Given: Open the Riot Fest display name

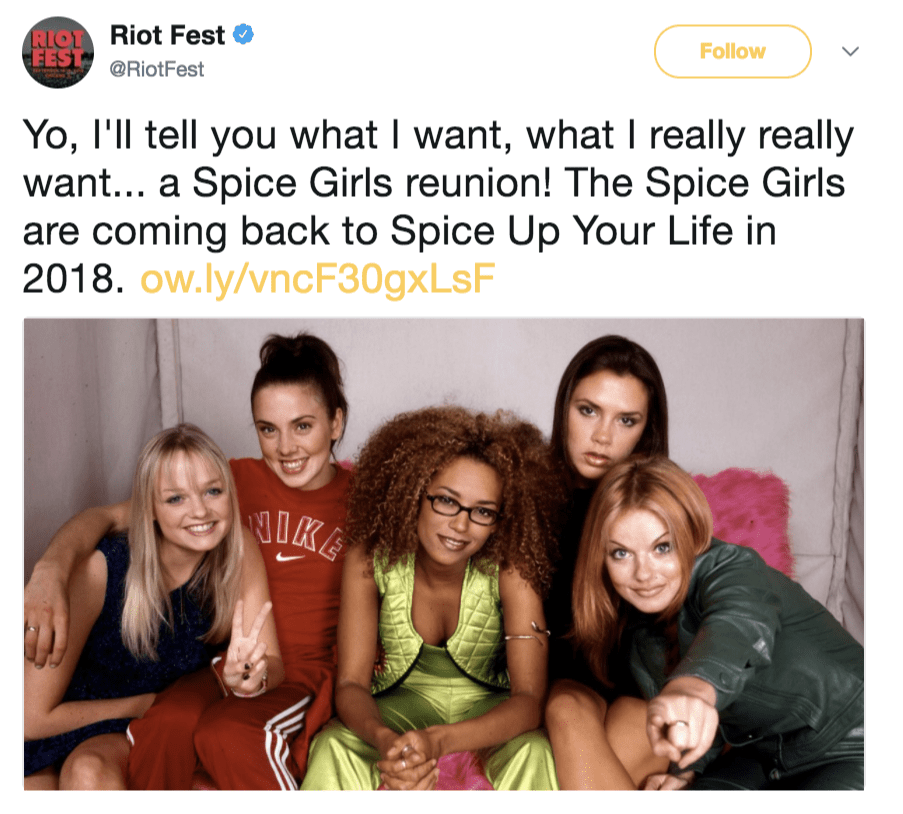Looking at the screenshot, I should point(167,35).
